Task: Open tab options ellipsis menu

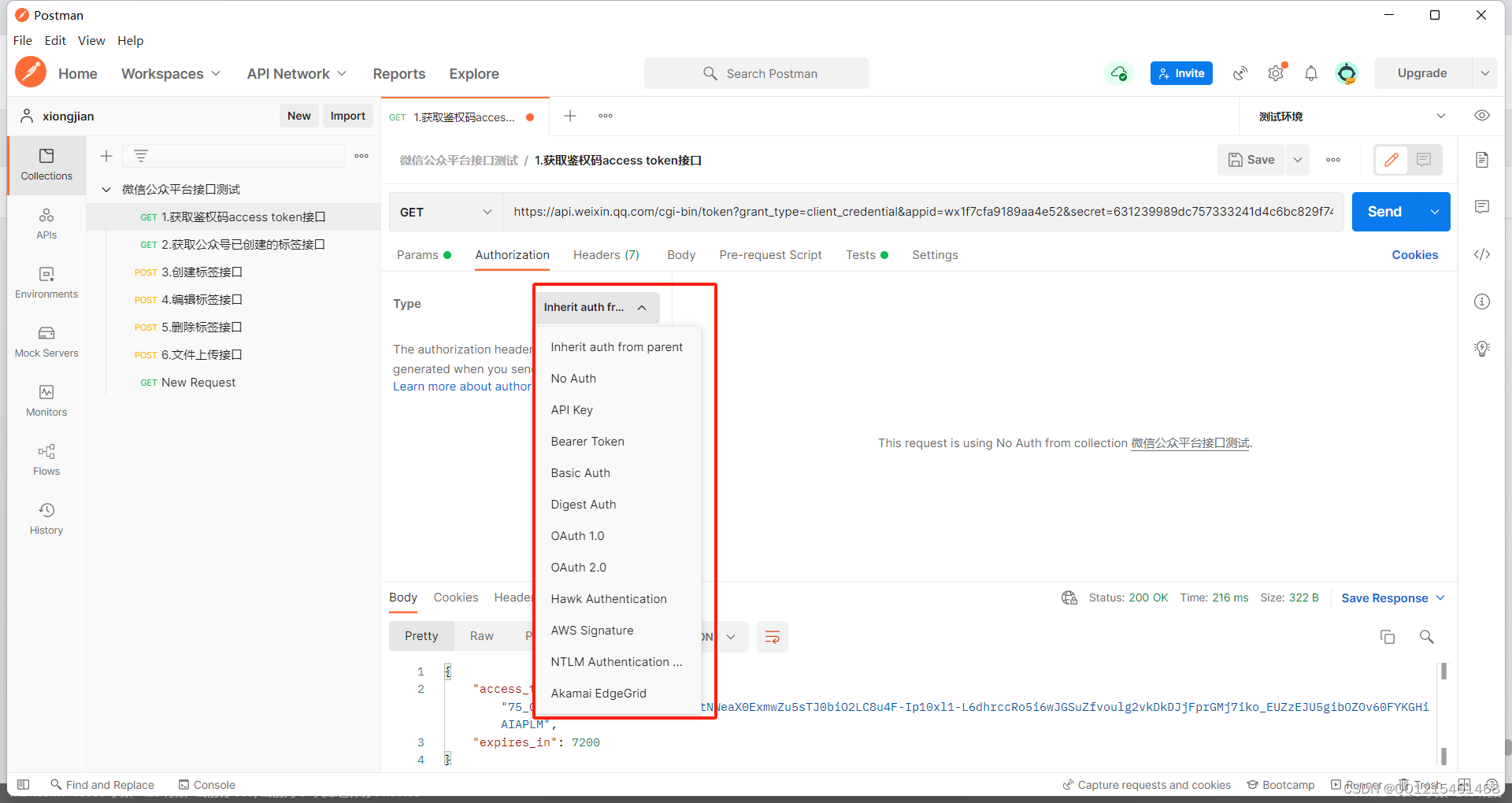Action: tap(605, 116)
